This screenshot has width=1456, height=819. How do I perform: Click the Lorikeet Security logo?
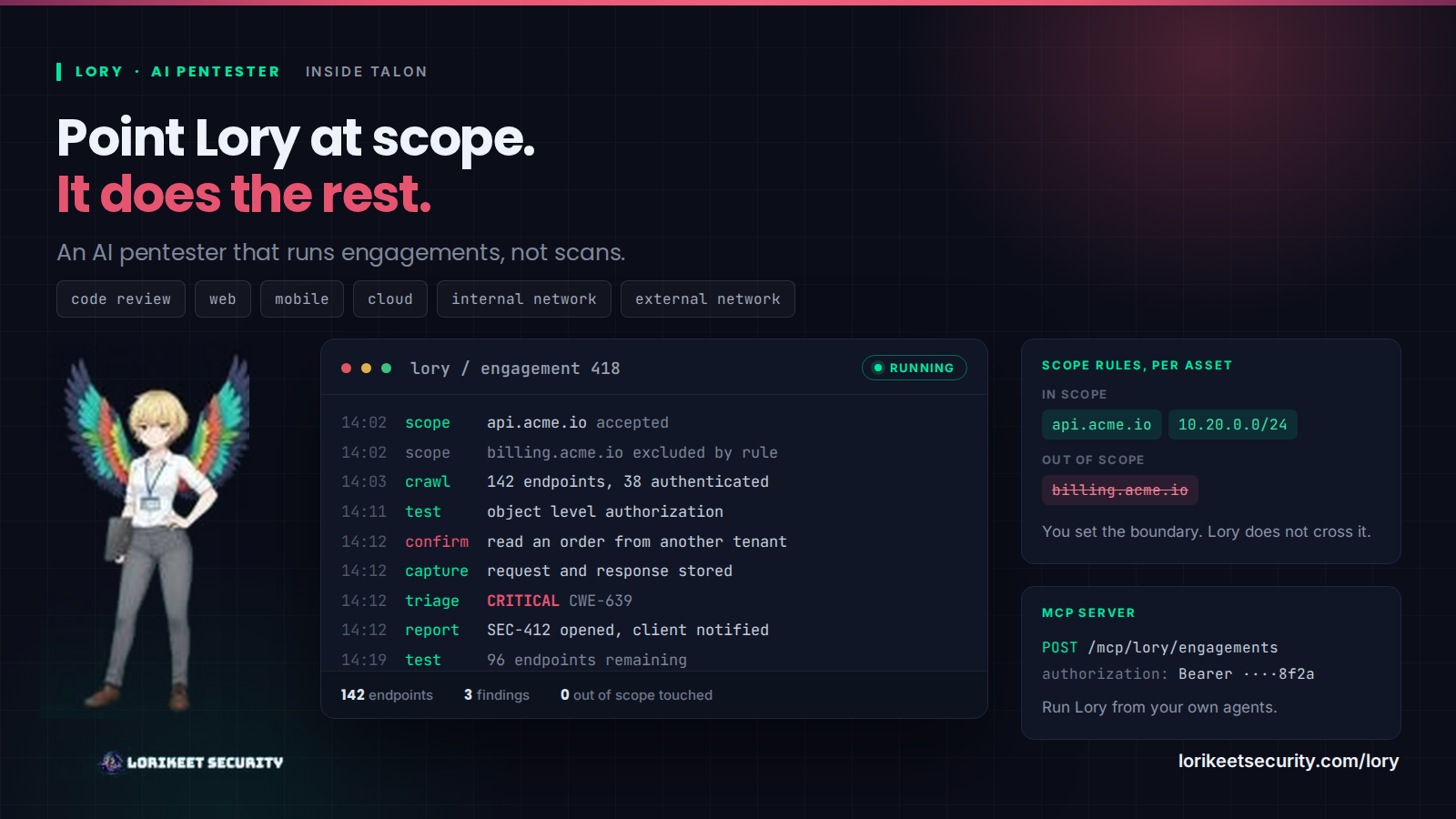pos(191,763)
